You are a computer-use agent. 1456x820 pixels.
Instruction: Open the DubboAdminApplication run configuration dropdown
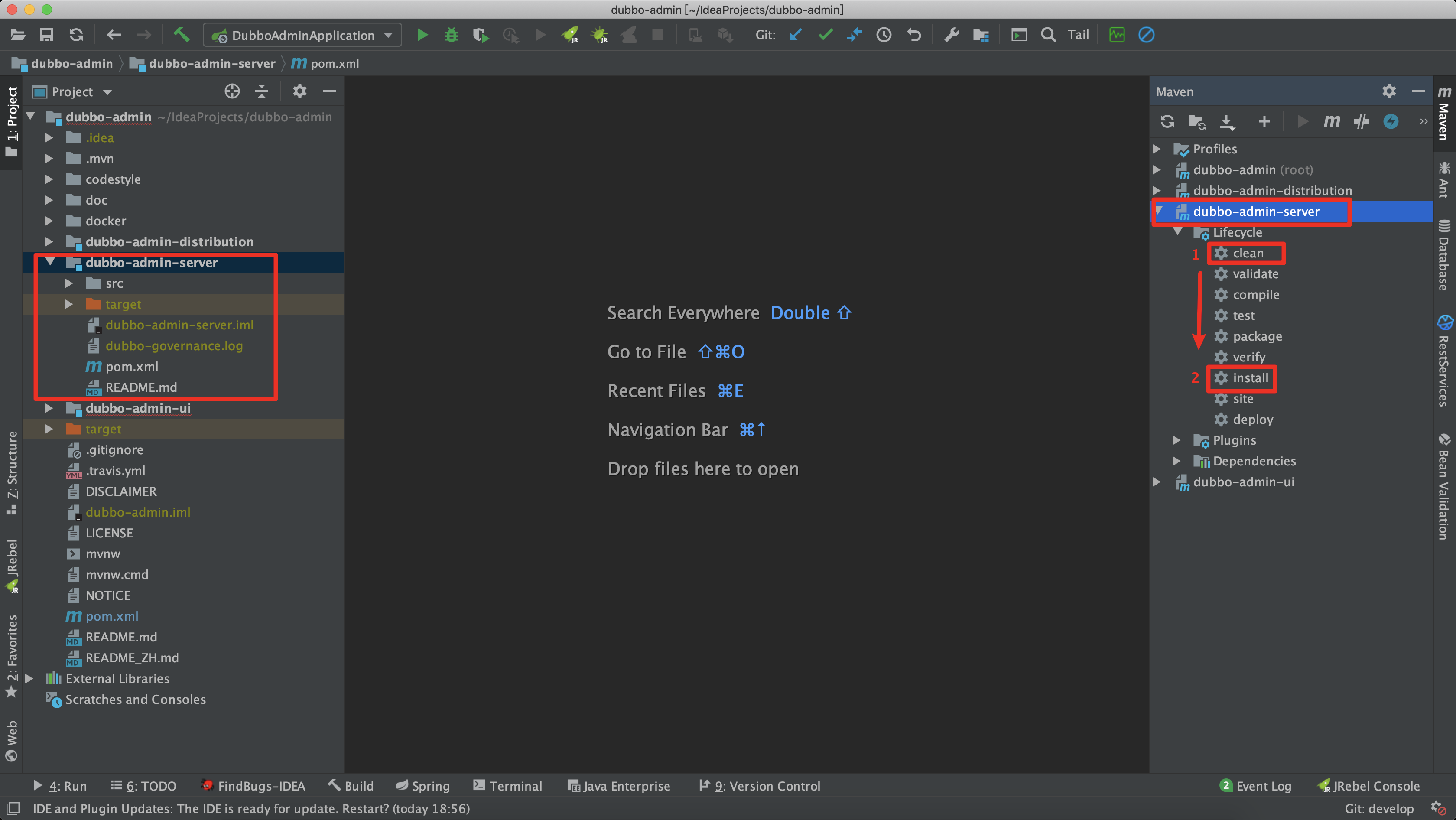tap(302, 35)
